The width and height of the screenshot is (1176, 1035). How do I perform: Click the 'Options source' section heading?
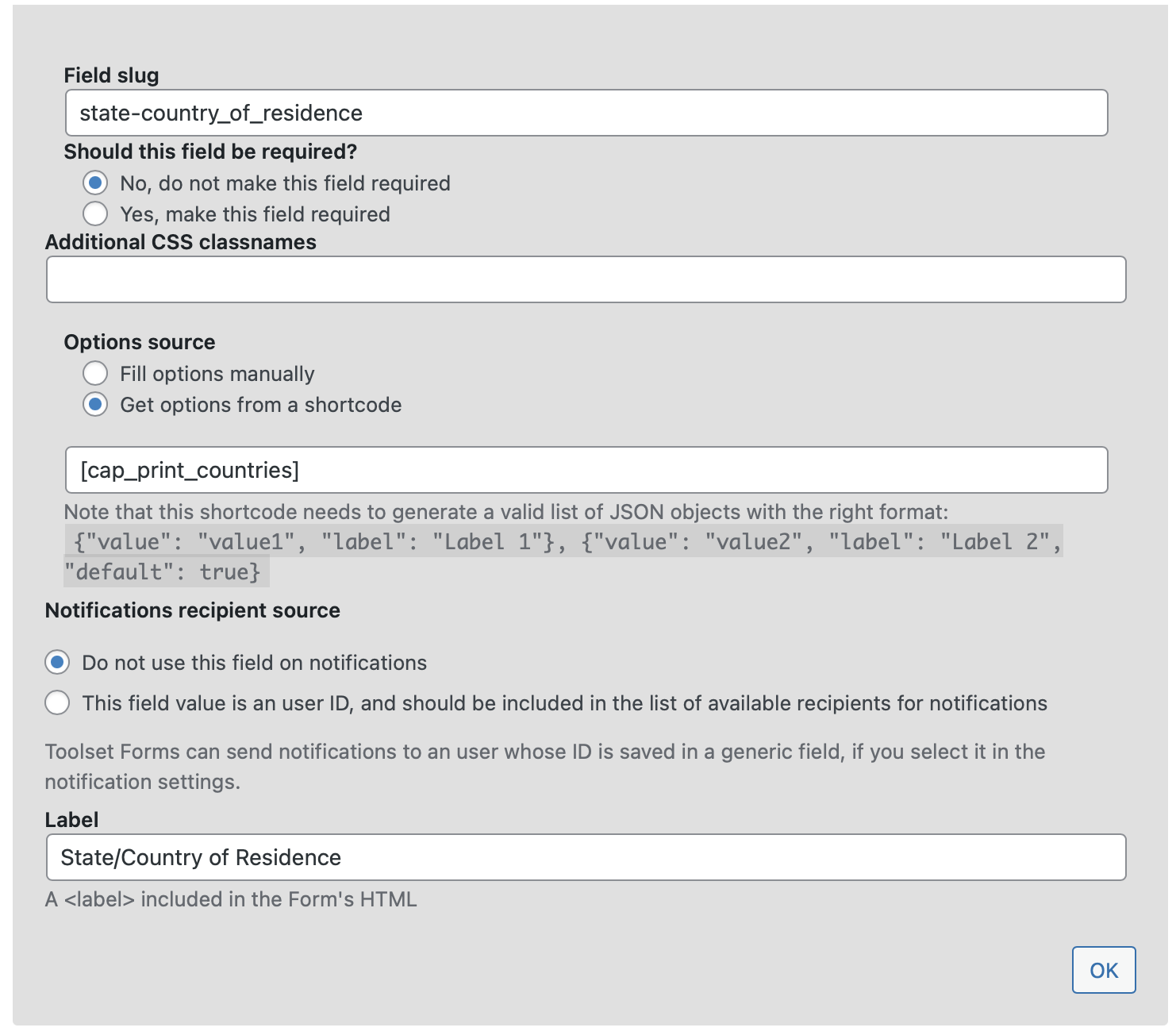[140, 342]
